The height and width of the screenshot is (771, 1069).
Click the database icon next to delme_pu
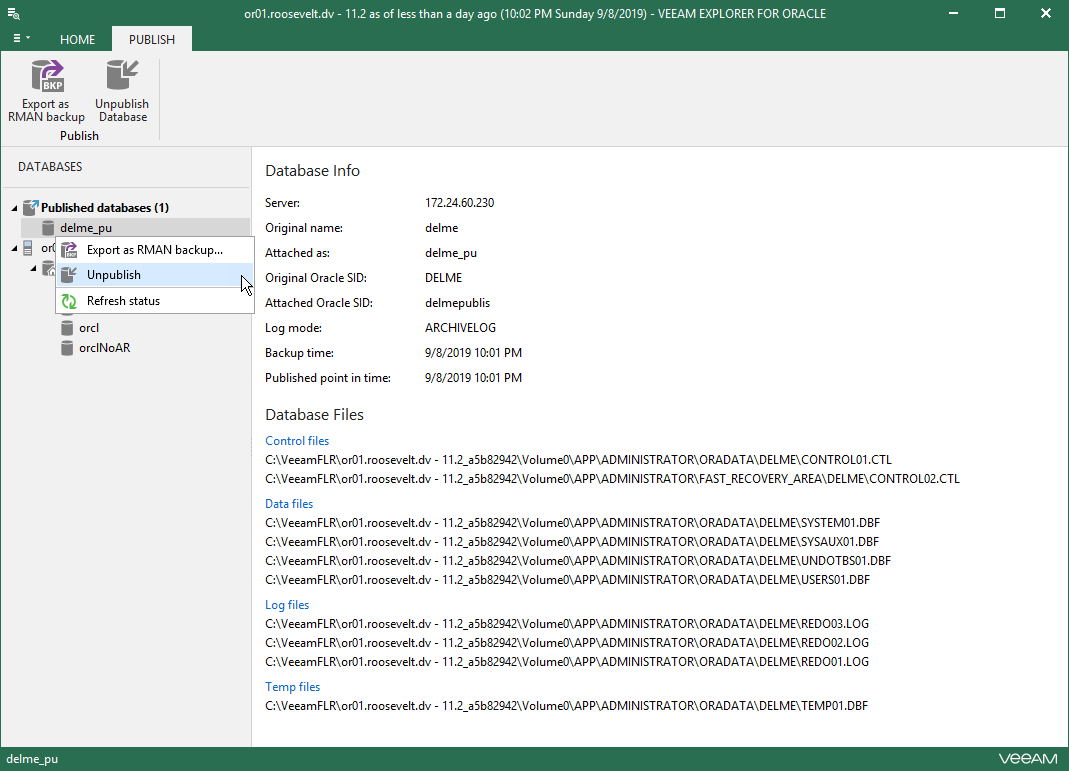coord(47,228)
